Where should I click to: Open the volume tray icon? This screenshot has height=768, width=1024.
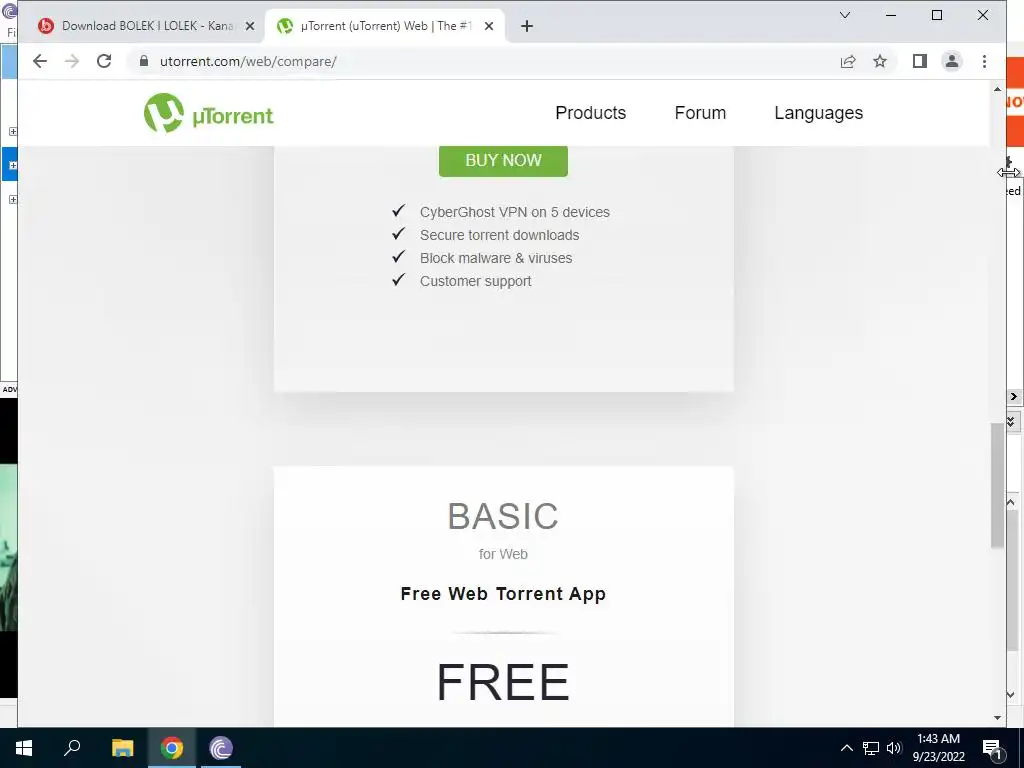click(894, 748)
